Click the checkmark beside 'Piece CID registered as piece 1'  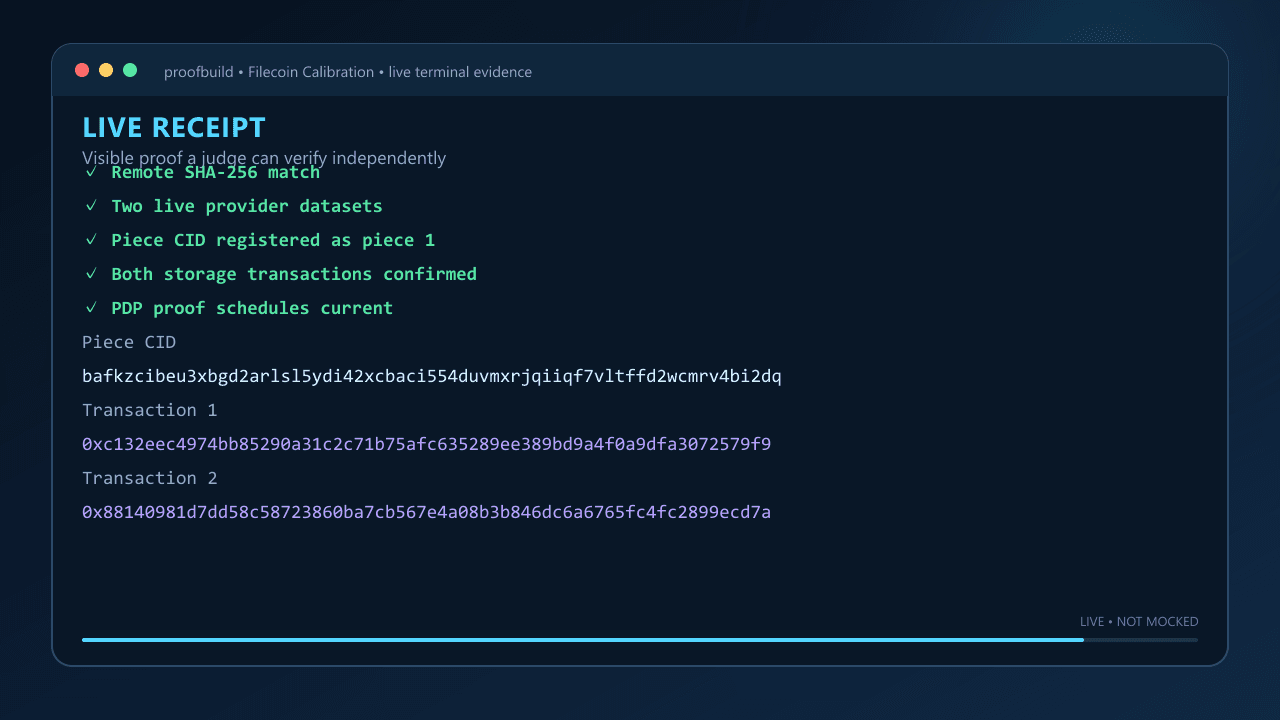point(91,240)
